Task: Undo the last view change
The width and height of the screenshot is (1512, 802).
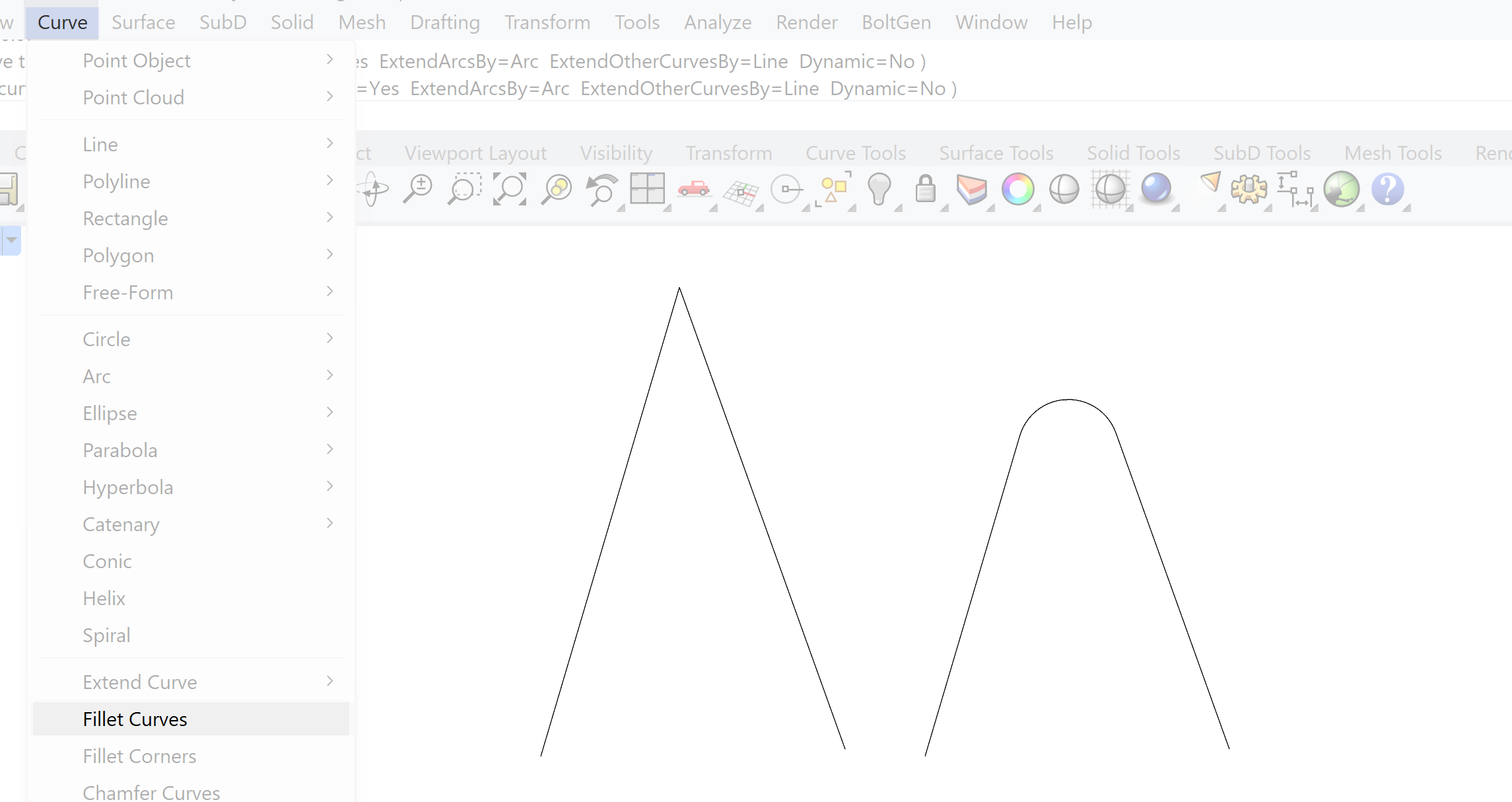Action: click(601, 191)
